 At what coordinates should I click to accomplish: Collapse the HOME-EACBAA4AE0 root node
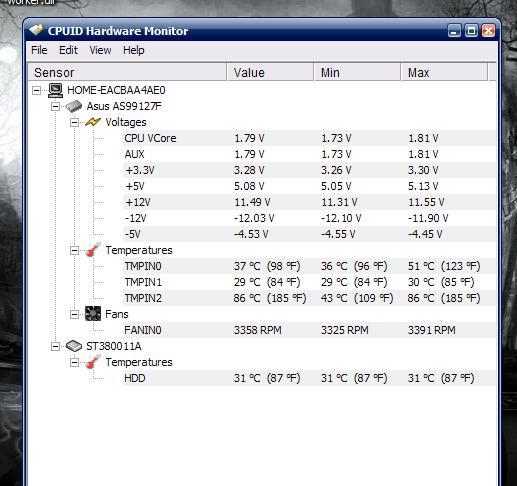click(x=36, y=90)
